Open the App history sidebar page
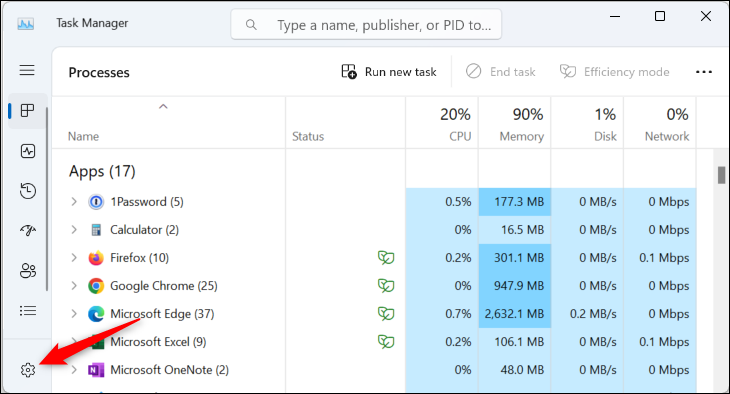Screen dimensions: 730x394 pyautogui.click(x=28, y=191)
